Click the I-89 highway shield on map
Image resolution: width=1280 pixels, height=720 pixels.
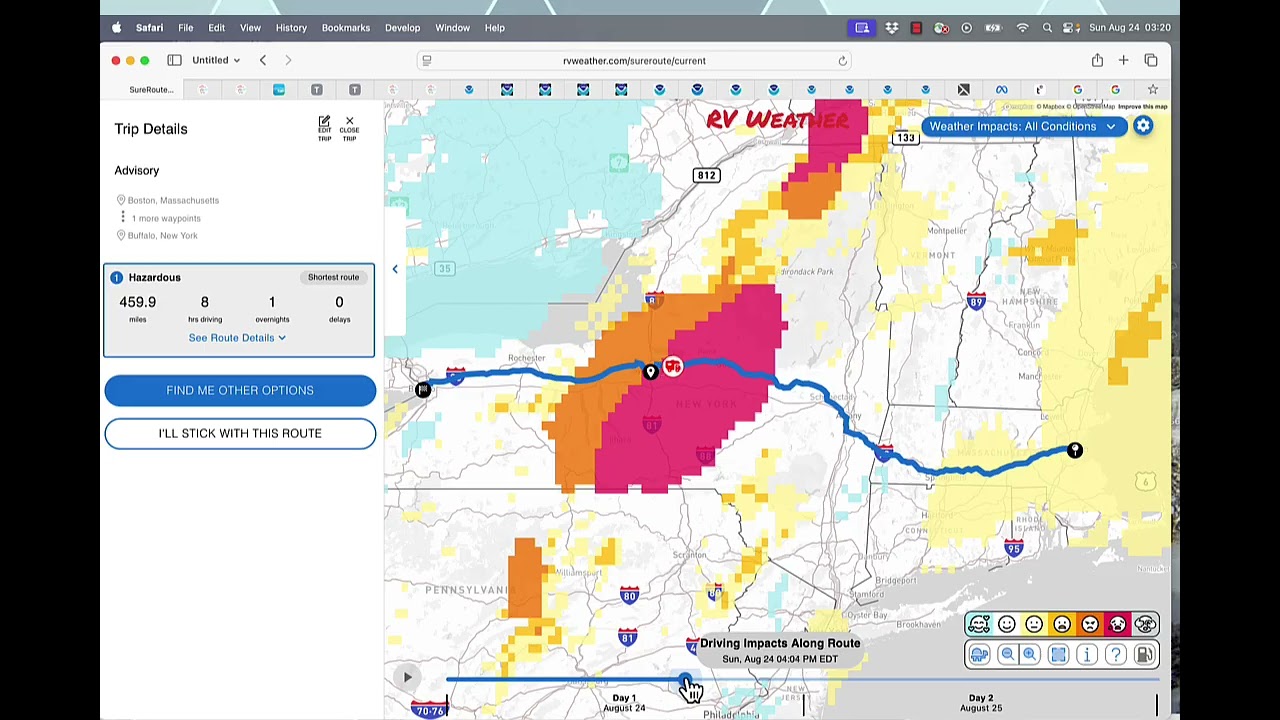click(976, 302)
